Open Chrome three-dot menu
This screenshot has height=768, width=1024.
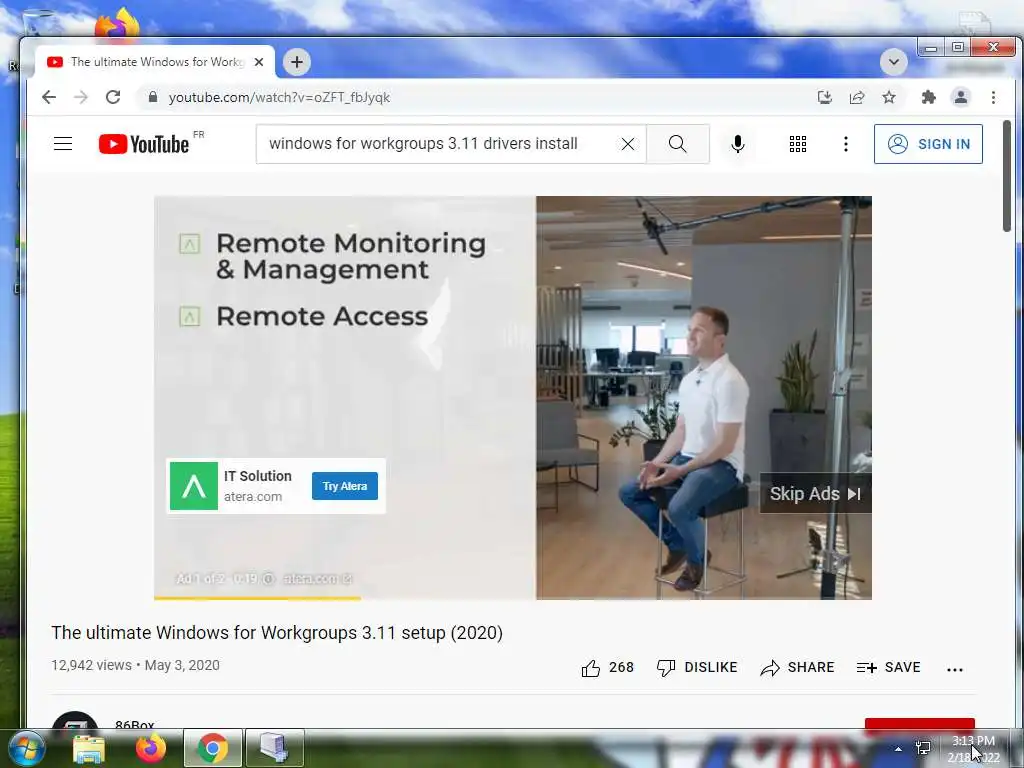click(x=993, y=97)
